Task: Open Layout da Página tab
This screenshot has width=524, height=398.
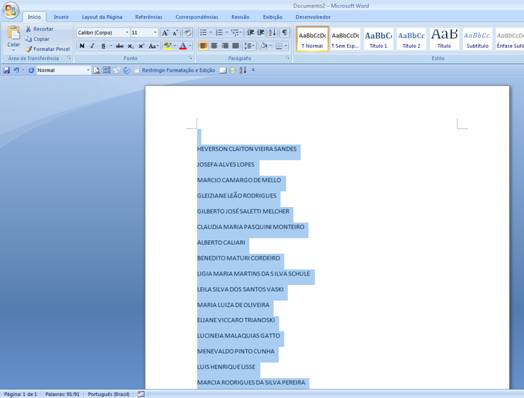Action: 102,17
